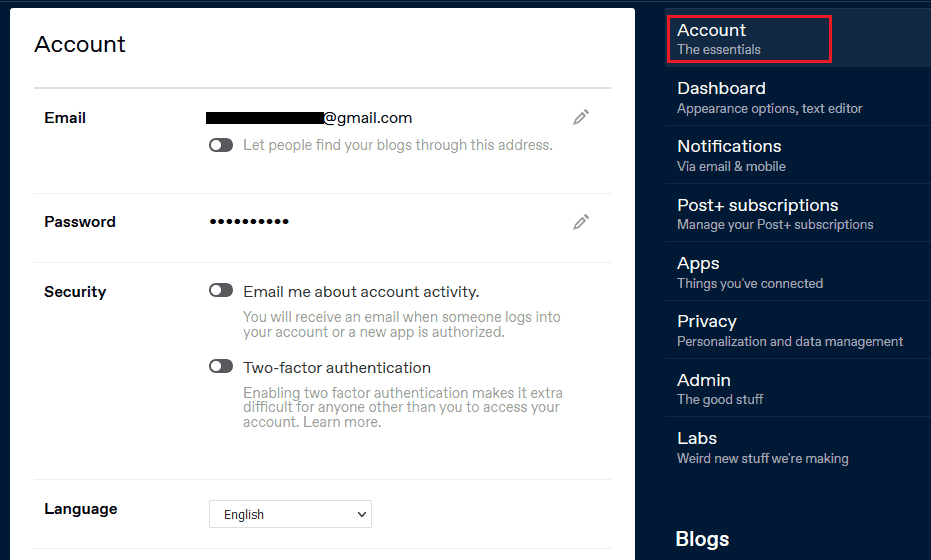This screenshot has height=560, width=931.
Task: Click 'Two-factor authentication' label text
Action: click(x=337, y=368)
